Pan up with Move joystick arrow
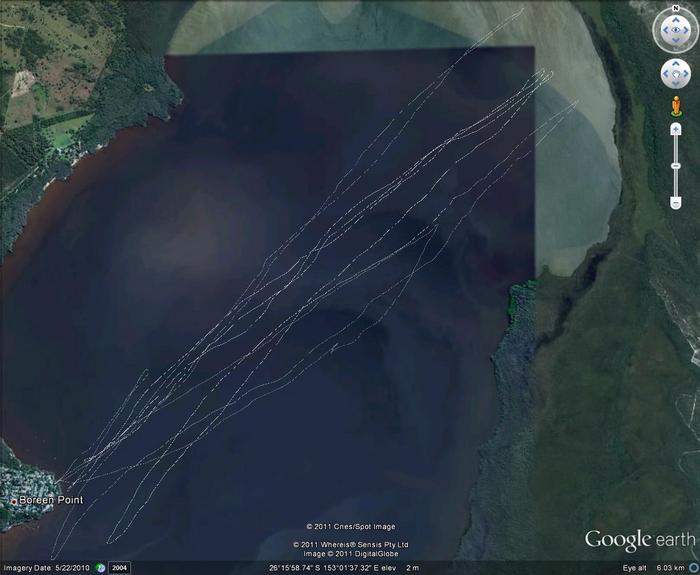Screen dimensions: 700x575 [x=675, y=63]
